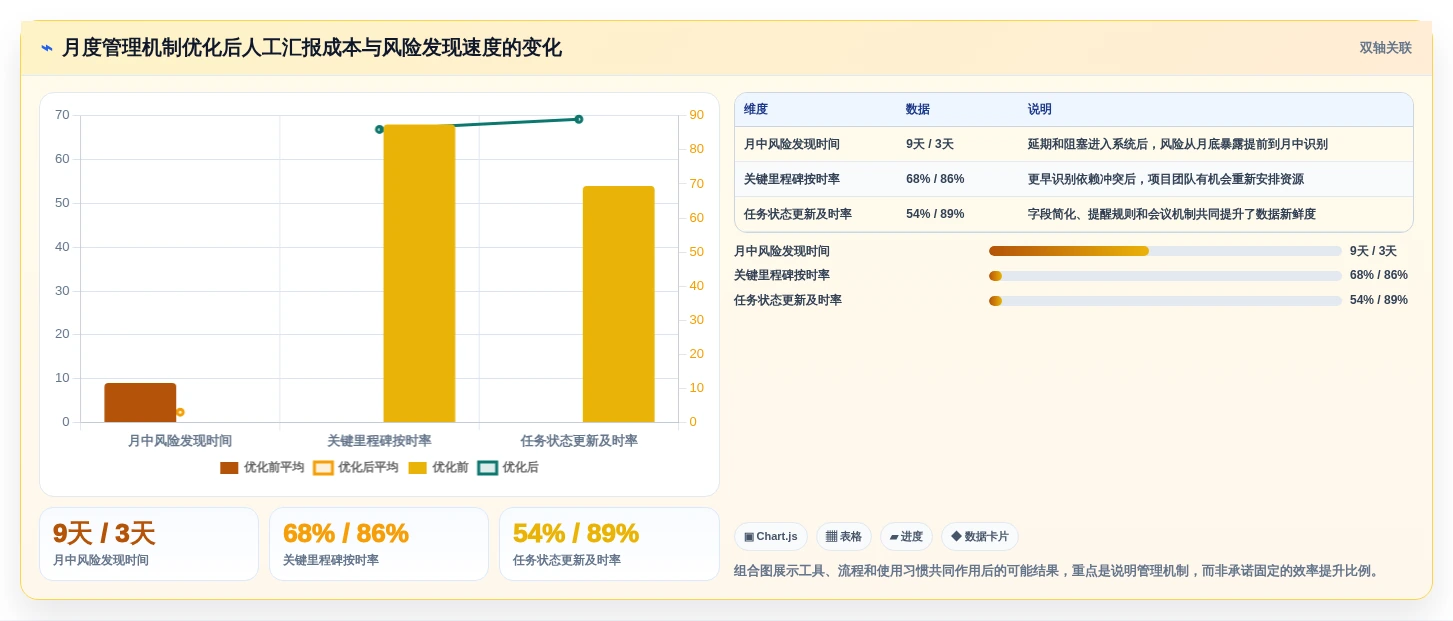Click the chart title 月度管理机制优化后
The image size is (1453, 621).
click(x=312, y=48)
